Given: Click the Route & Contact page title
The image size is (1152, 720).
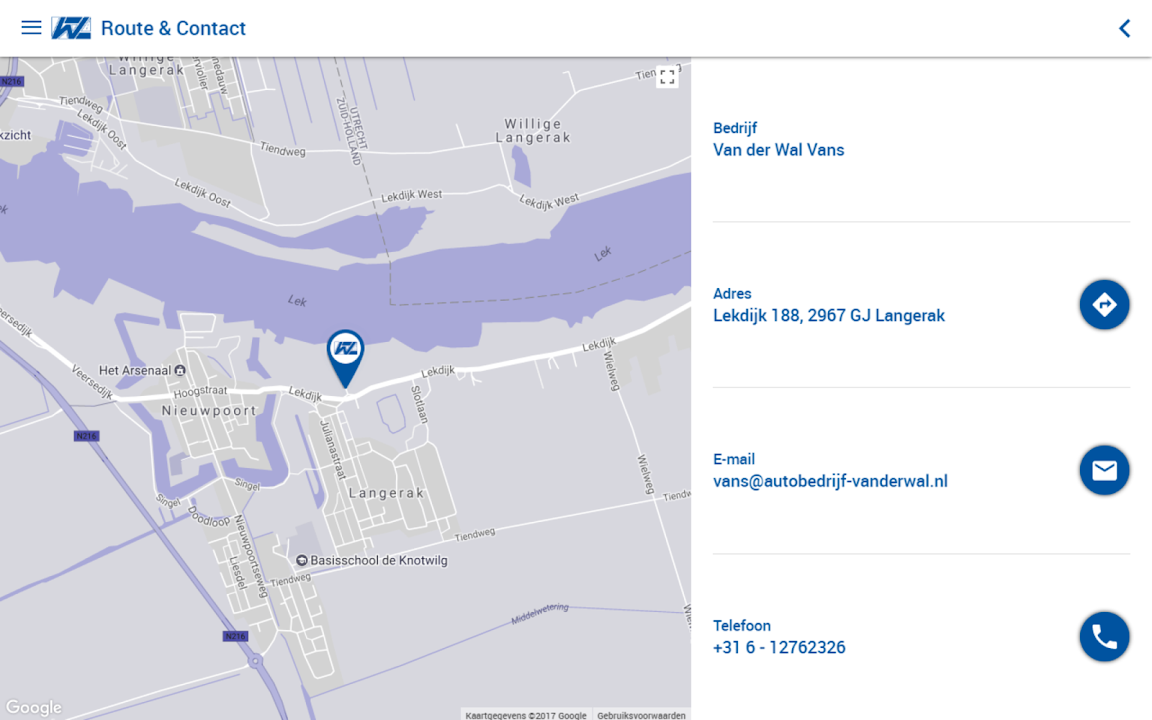Looking at the screenshot, I should 173,28.
